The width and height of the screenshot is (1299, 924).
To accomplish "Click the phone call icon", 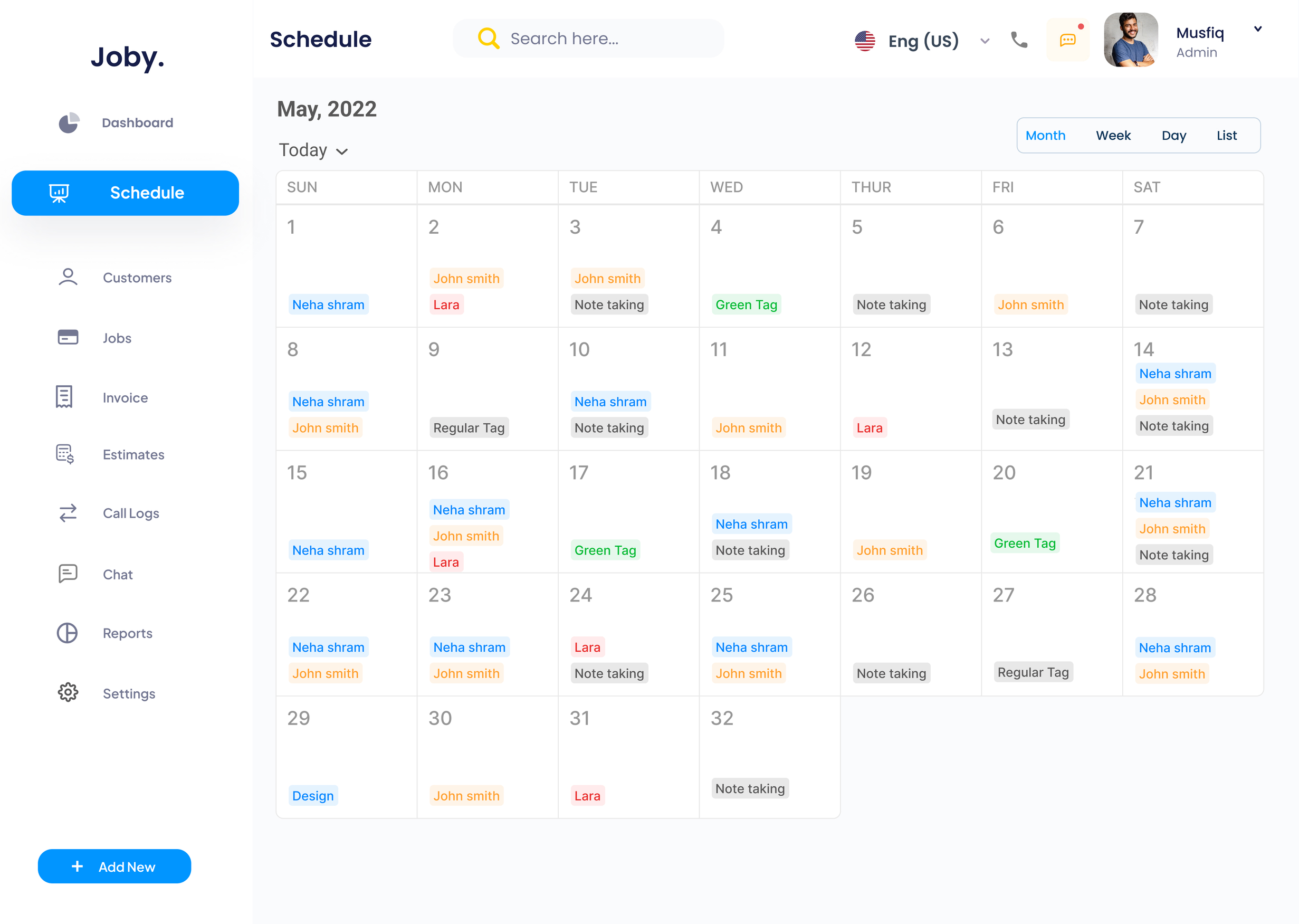I will coord(1019,39).
